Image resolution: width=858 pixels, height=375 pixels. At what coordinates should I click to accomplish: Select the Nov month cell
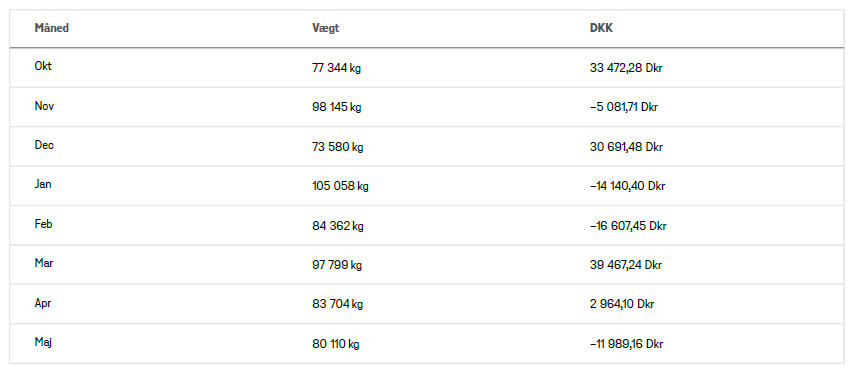coord(44,106)
